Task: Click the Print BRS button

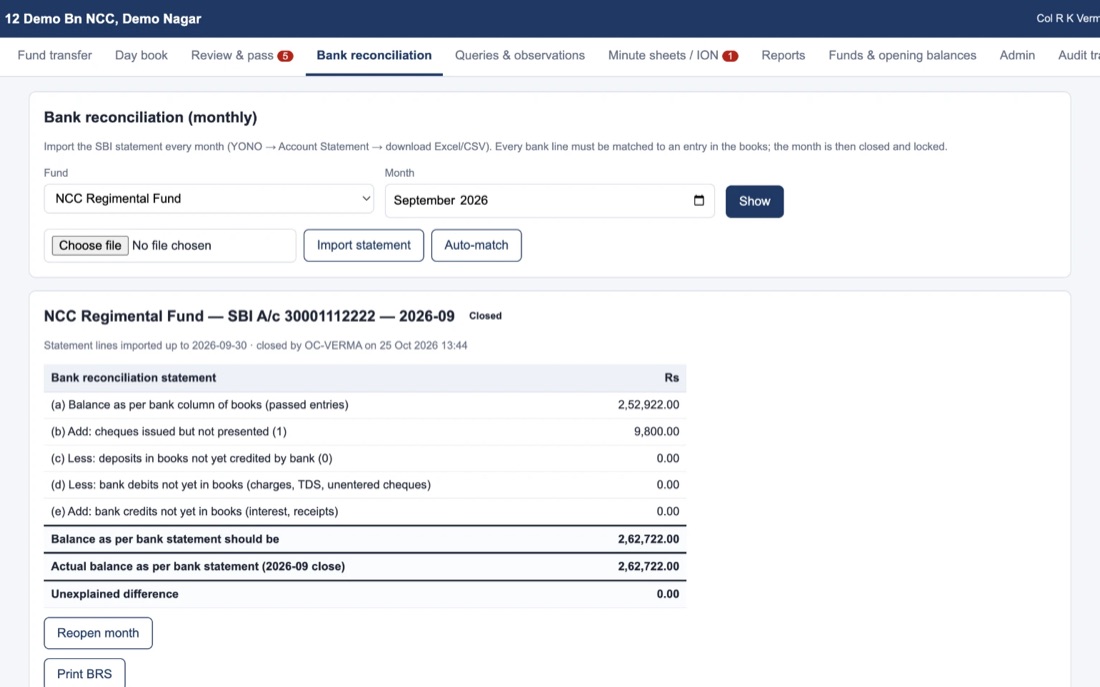Action: point(84,674)
